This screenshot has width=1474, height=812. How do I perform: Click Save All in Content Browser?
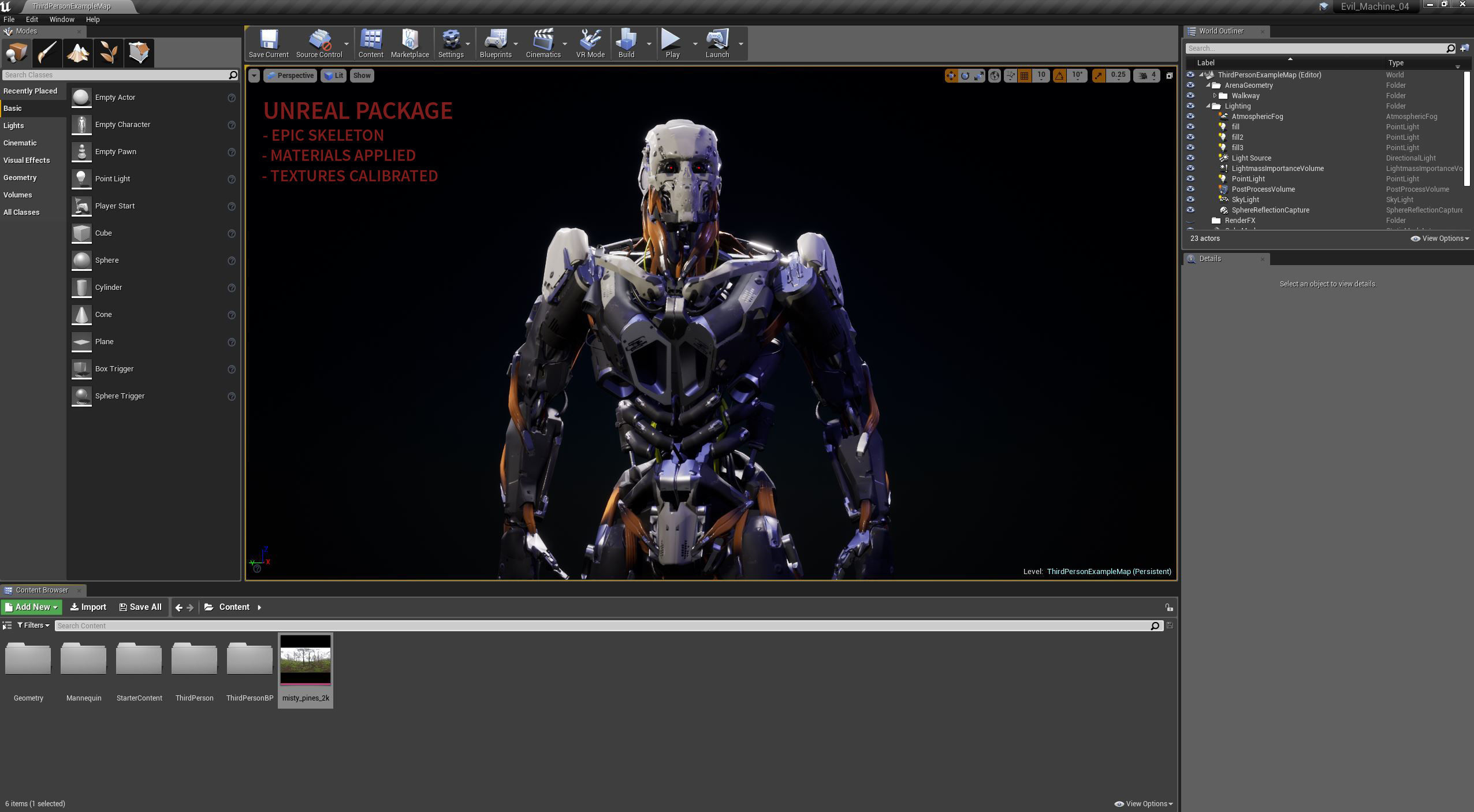tap(140, 608)
